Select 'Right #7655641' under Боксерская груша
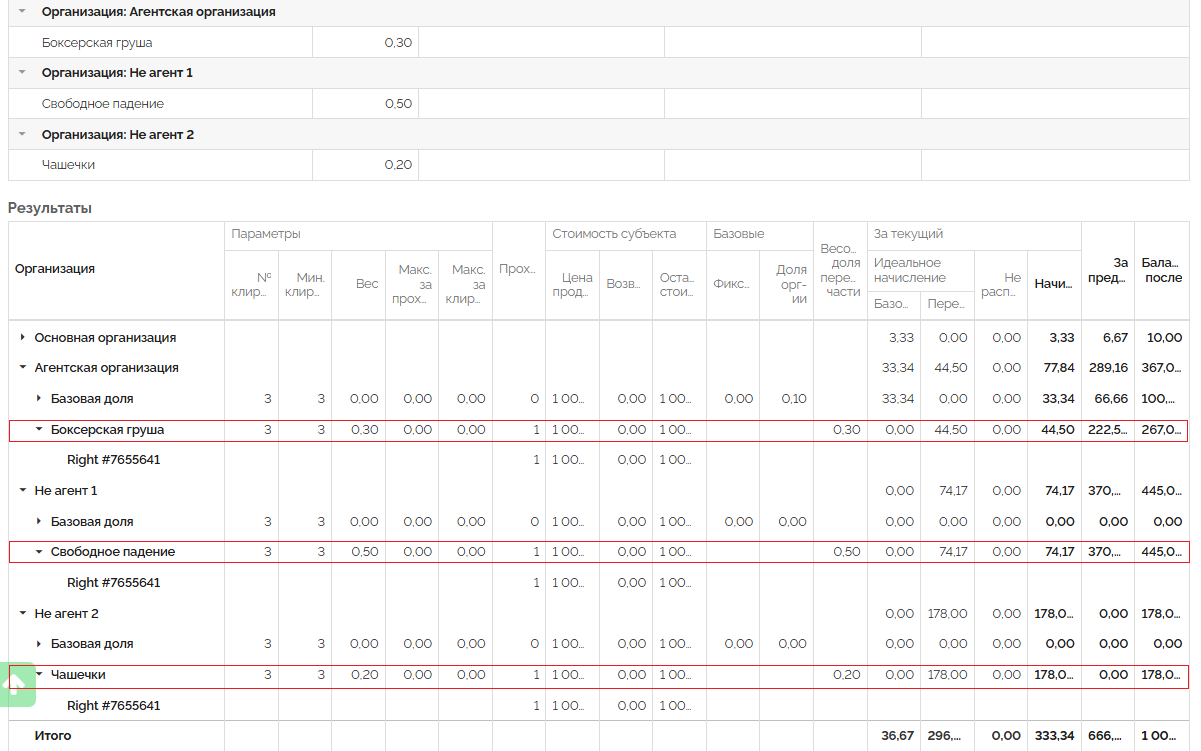The height and width of the screenshot is (751, 1201). coord(113,460)
